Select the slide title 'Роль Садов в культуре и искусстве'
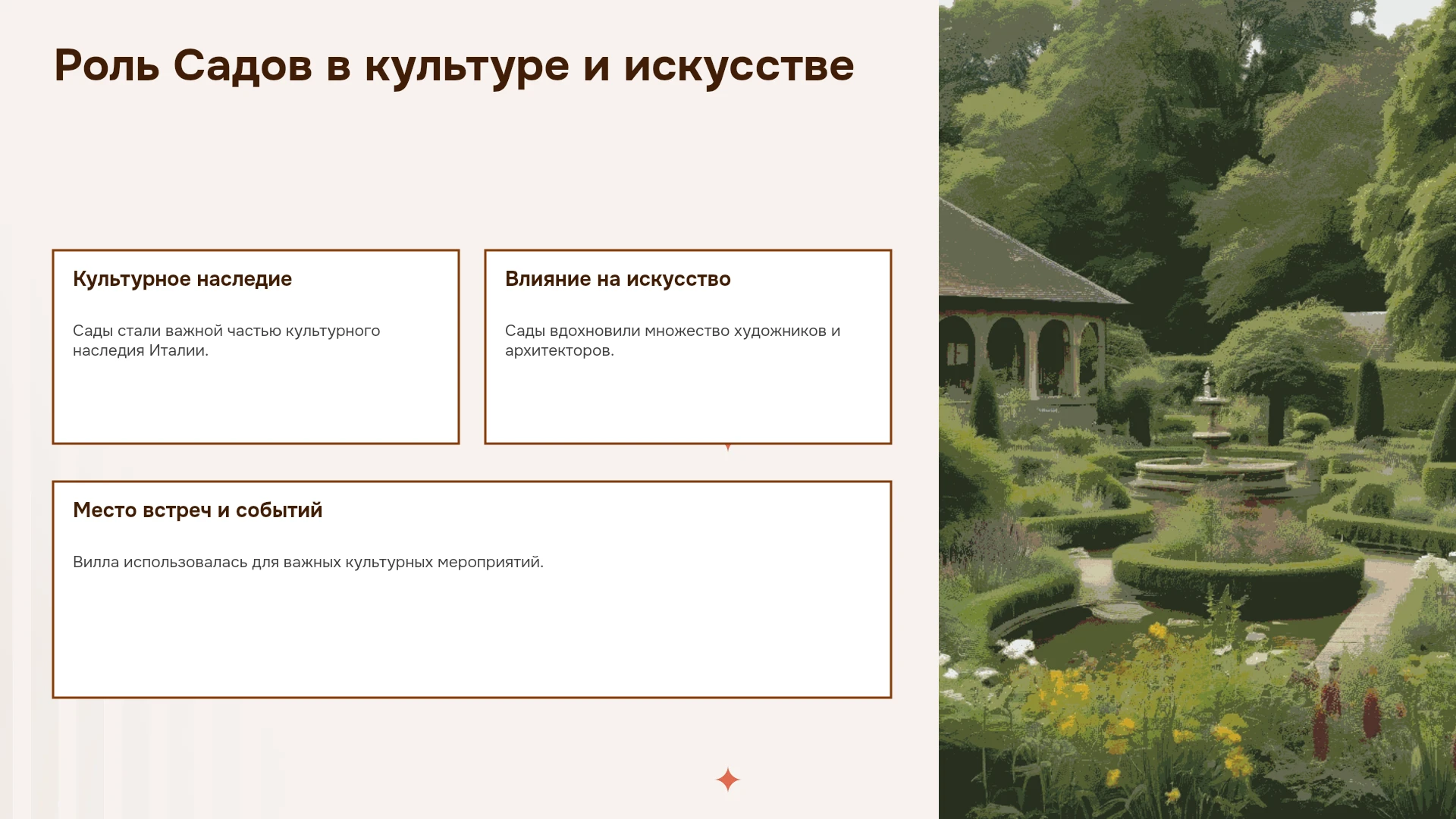 (454, 65)
